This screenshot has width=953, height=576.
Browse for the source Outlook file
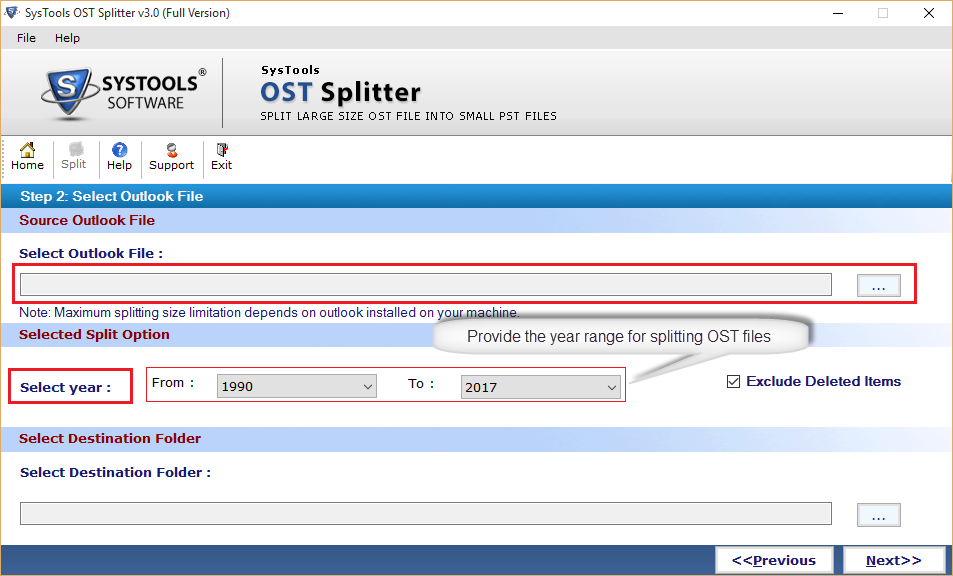(x=879, y=286)
